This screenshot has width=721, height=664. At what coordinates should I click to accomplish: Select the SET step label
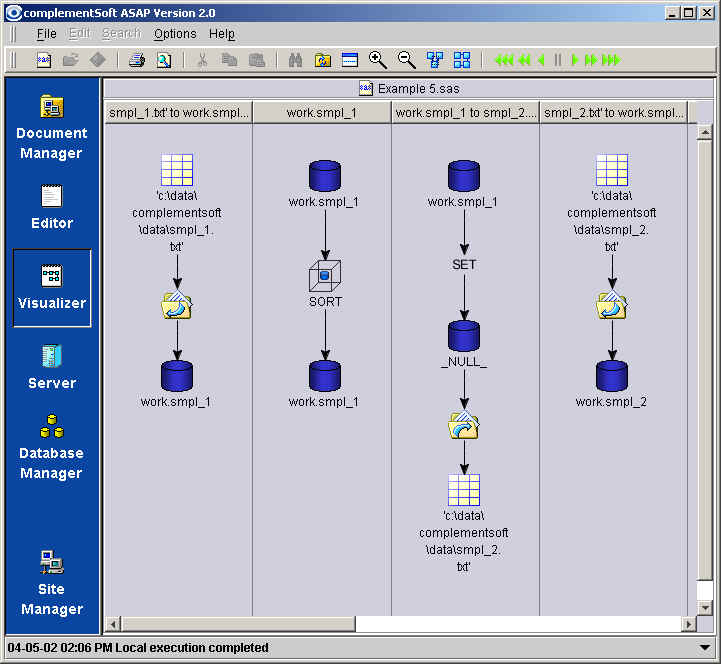point(464,264)
